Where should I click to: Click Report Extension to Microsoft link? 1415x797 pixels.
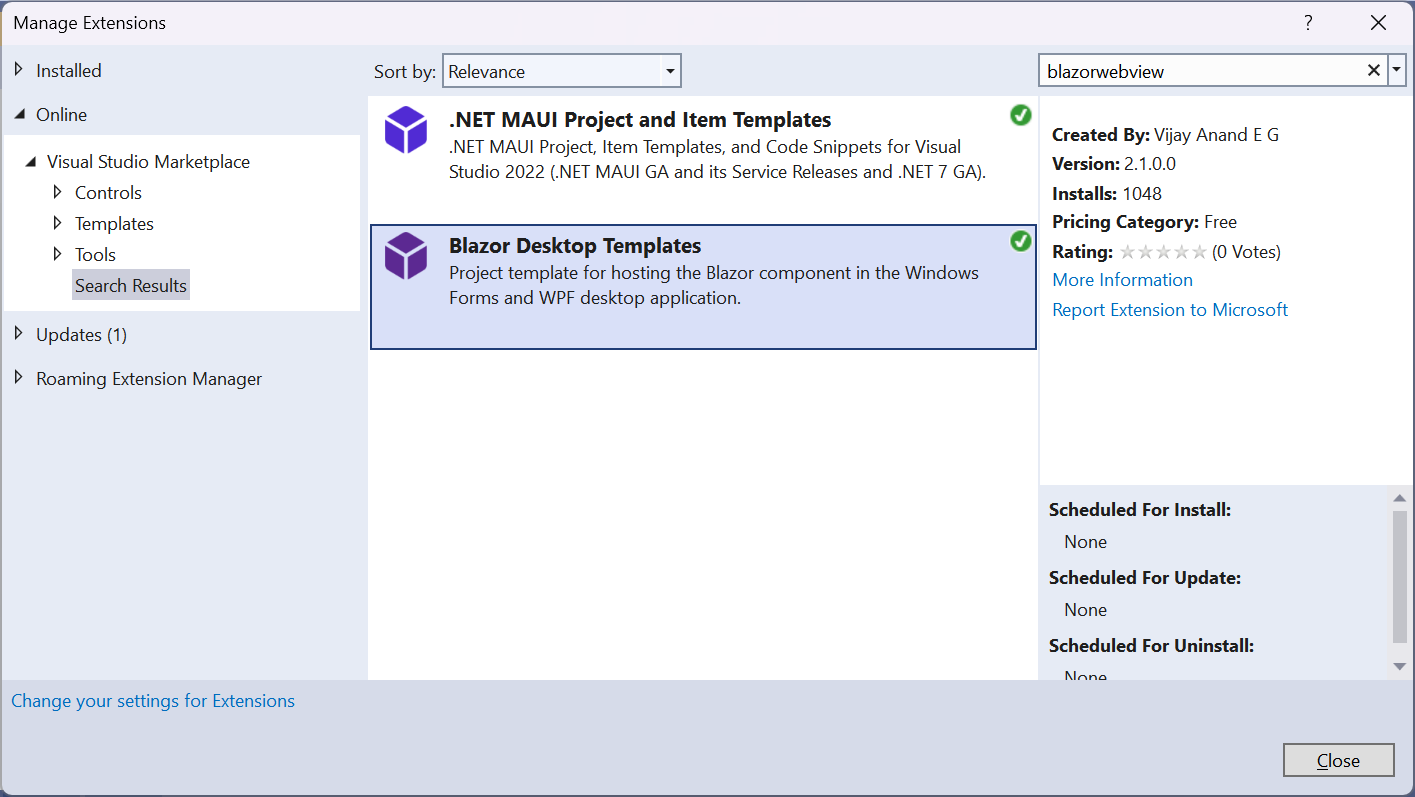pos(1170,310)
